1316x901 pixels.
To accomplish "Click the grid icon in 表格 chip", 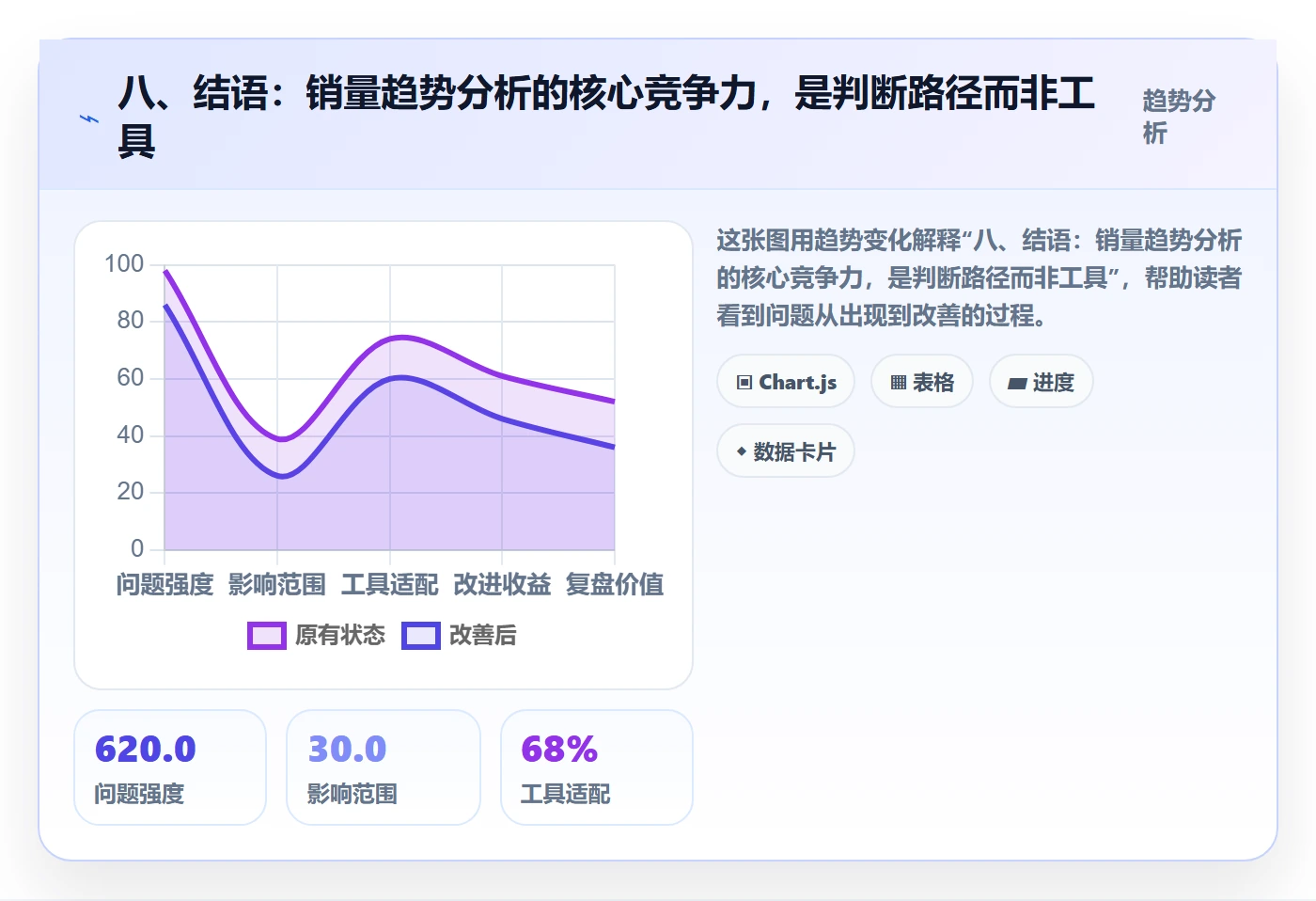I will [899, 383].
